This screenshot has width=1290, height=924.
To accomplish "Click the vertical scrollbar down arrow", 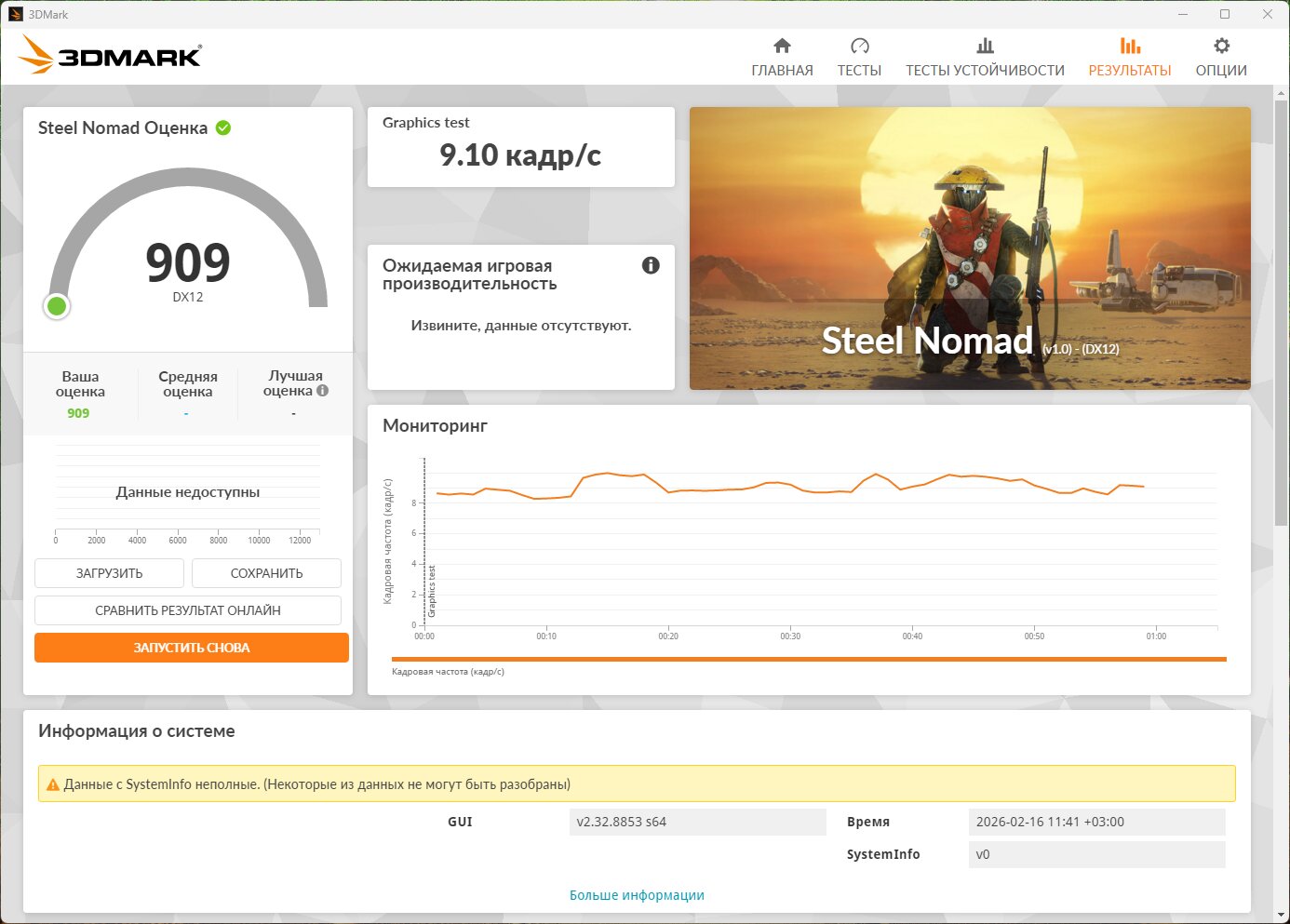I will coord(1281,915).
